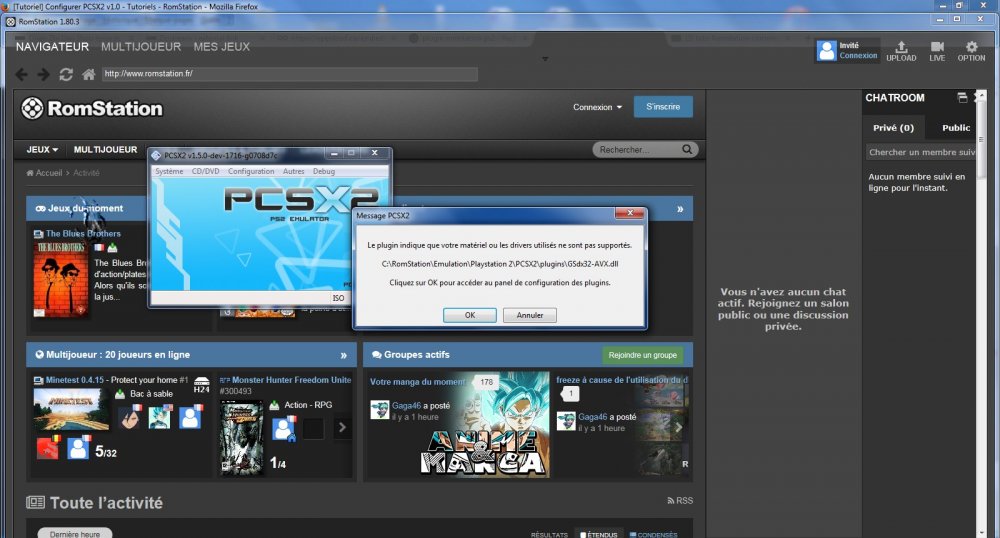
Task: Click the RomStation logo
Action: 92,108
